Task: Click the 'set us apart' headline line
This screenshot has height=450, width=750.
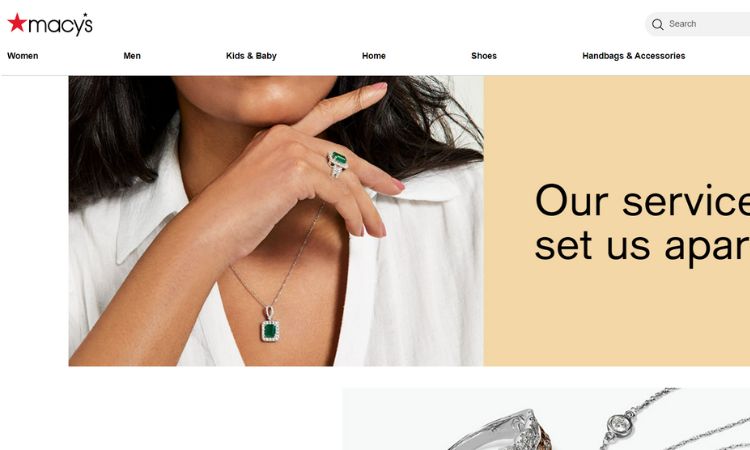Action: [x=642, y=246]
